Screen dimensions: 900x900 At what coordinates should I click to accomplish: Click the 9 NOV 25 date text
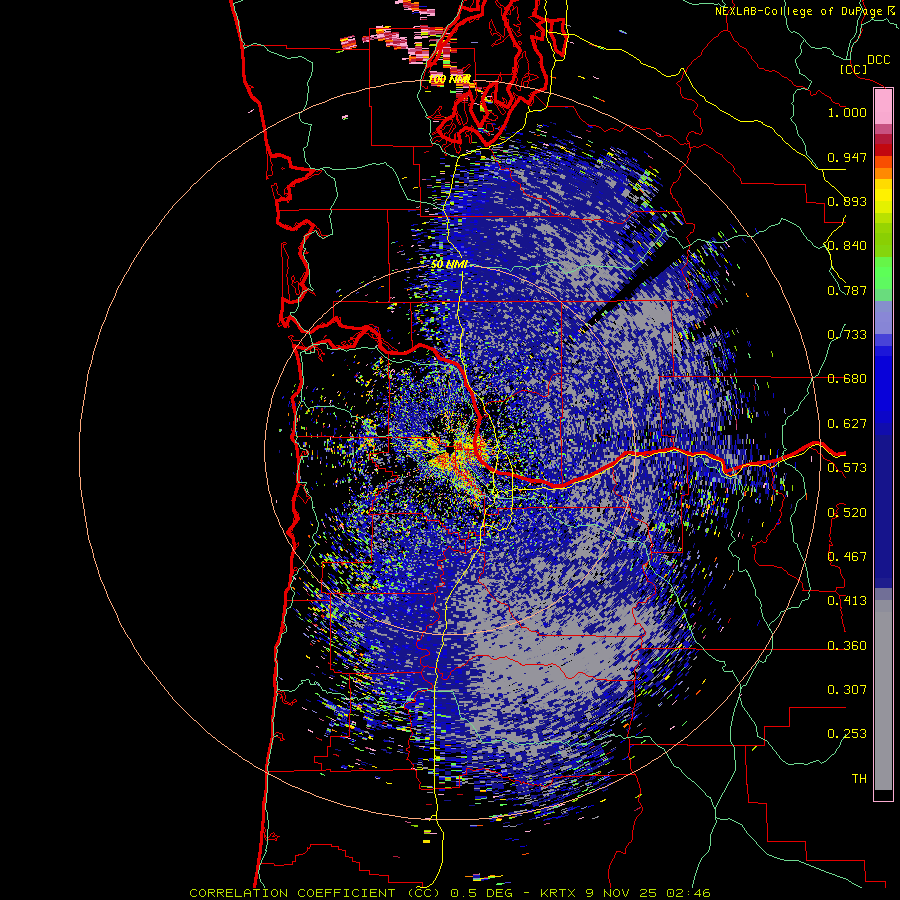(623, 893)
